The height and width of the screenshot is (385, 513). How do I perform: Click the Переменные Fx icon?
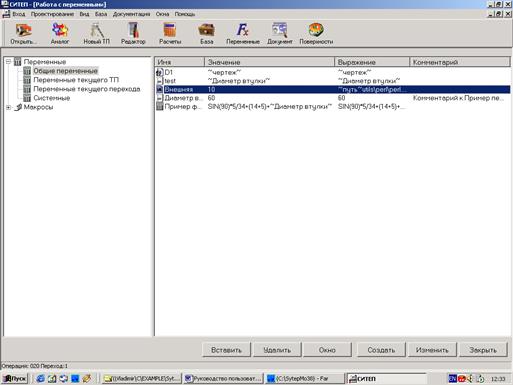click(243, 33)
